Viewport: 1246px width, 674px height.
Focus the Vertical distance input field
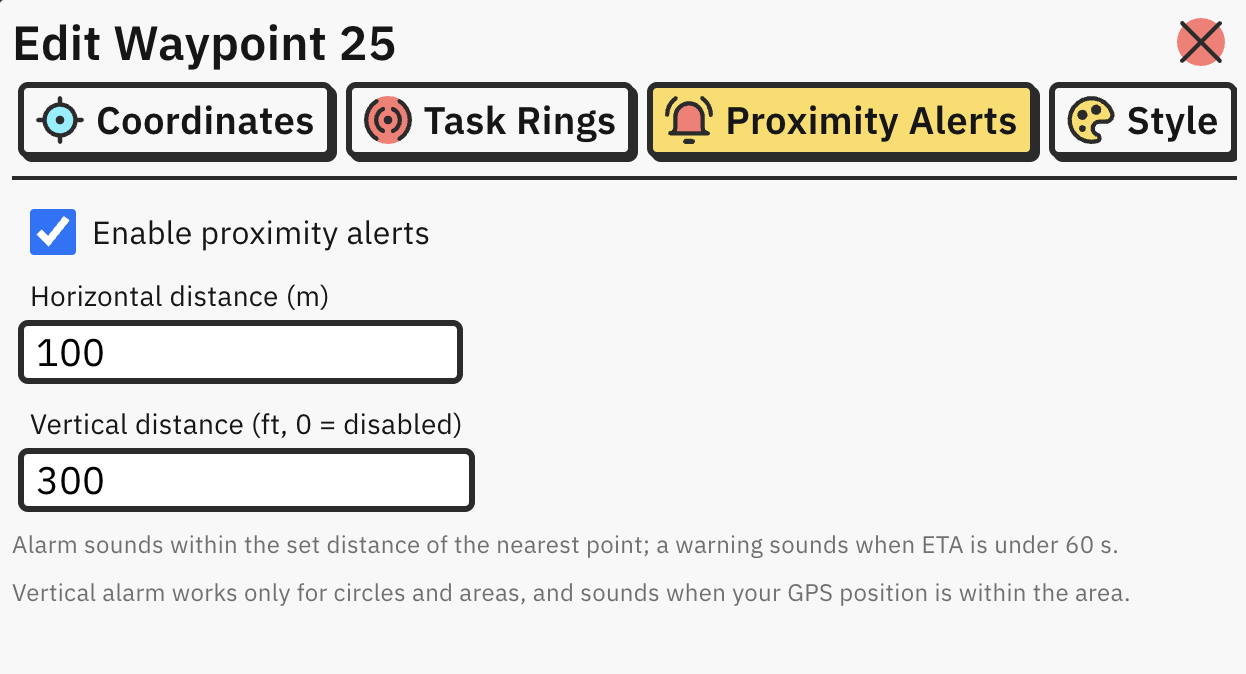(x=247, y=481)
